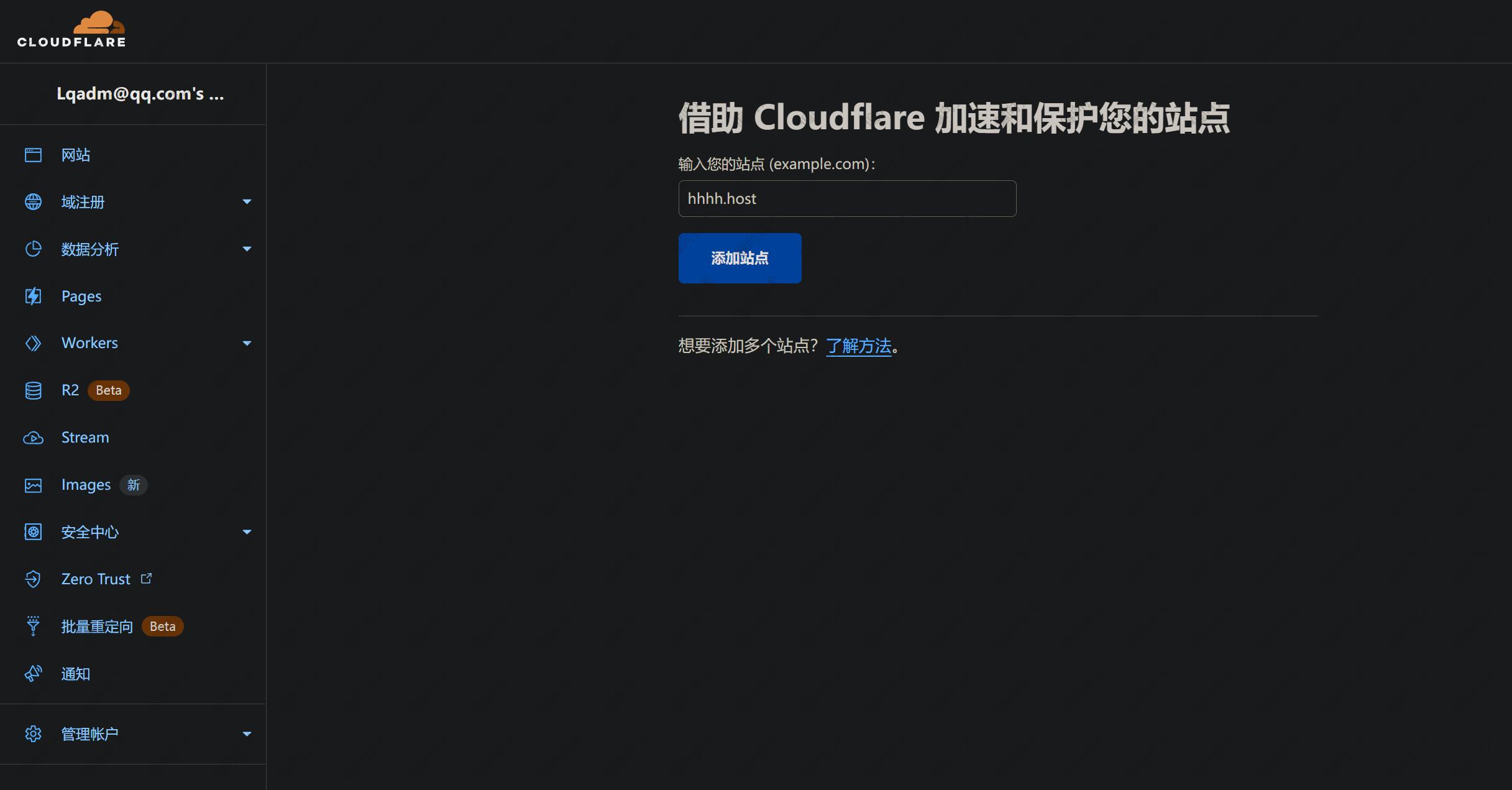The width and height of the screenshot is (1512, 790).
Task: Click the Pages lightning bolt icon
Action: [x=33, y=296]
